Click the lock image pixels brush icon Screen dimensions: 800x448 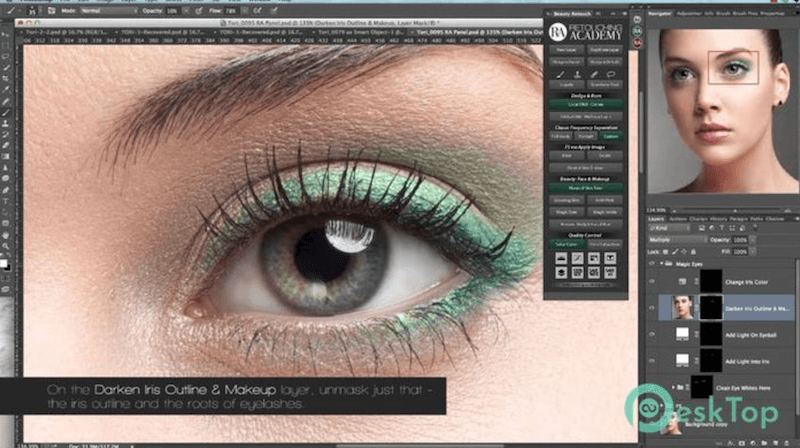[x=675, y=252]
